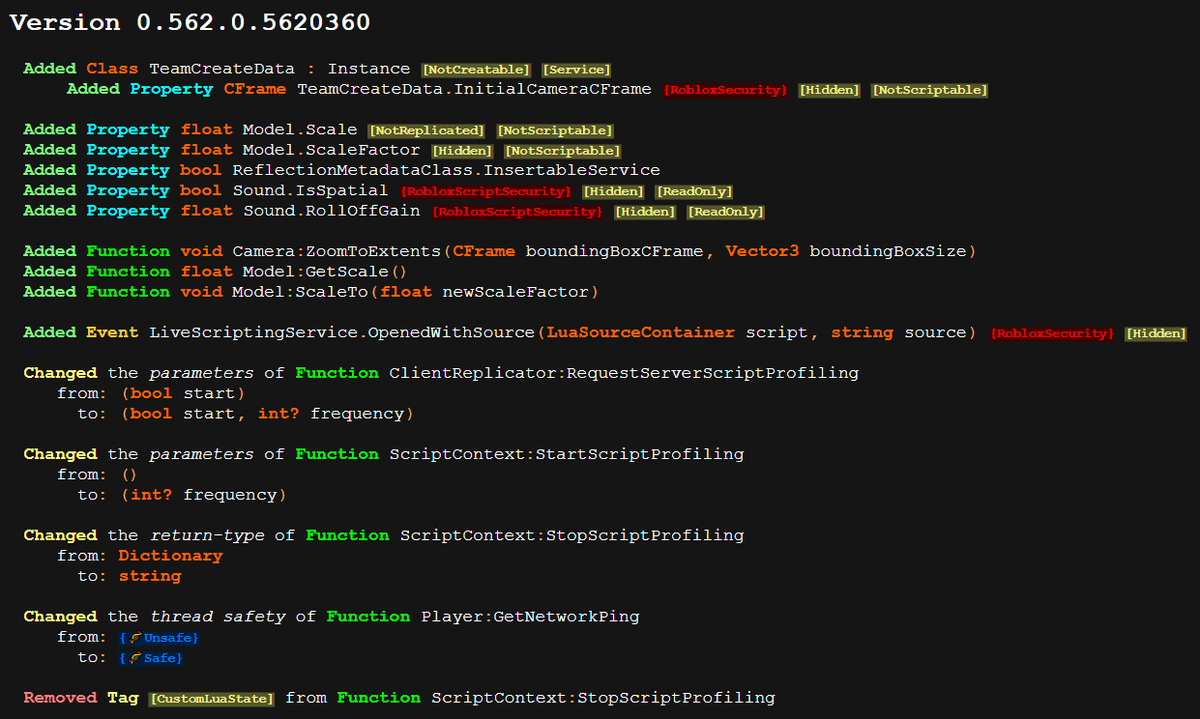Click the [NotScriptable] tag on Model.ScaleFactor
Viewport: 1200px width, 719px height.
tap(562, 150)
